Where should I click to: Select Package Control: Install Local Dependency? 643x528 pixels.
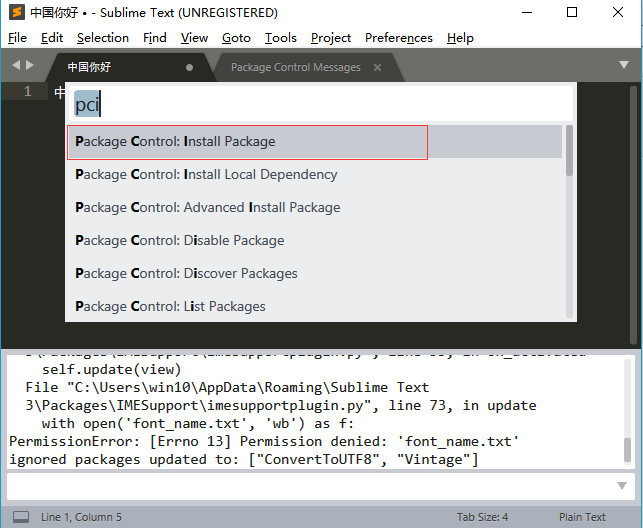point(315,174)
